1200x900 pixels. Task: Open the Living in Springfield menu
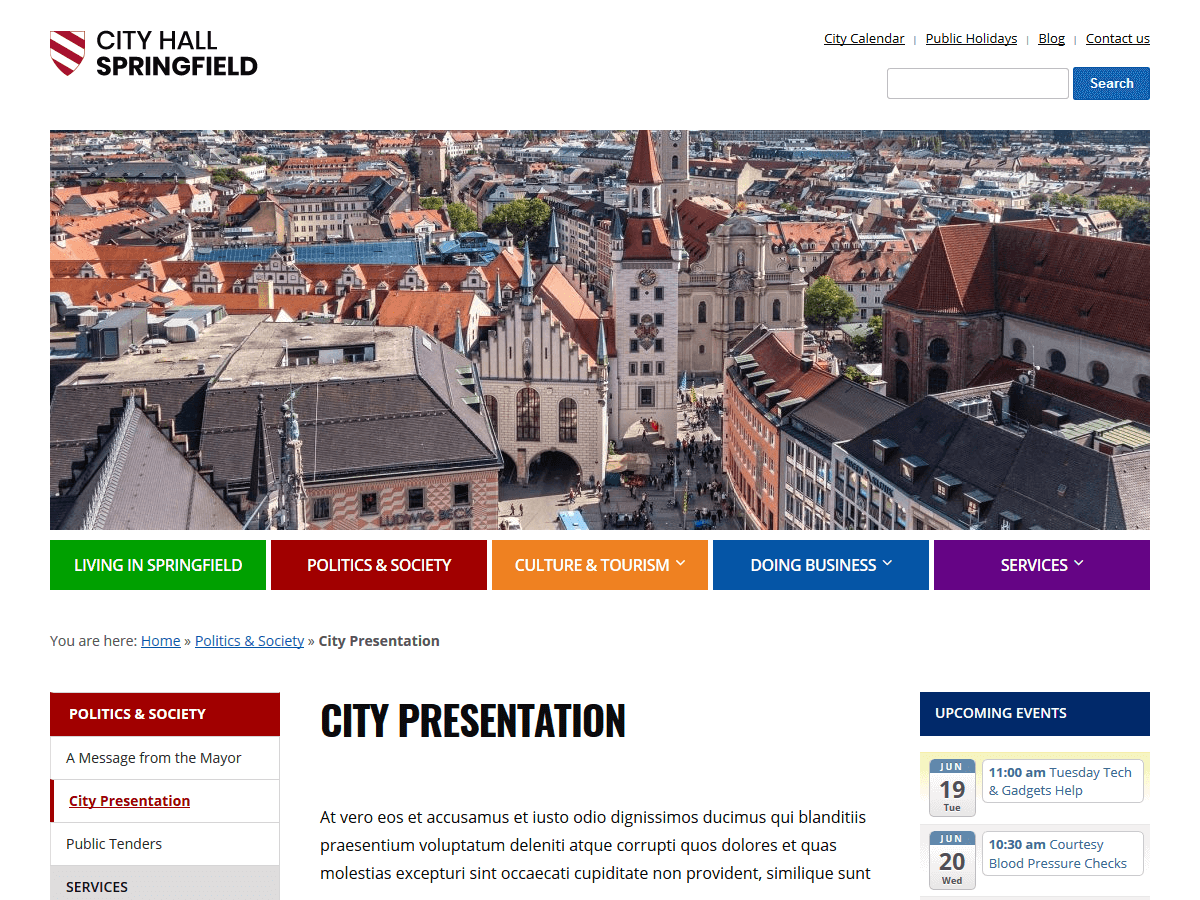coord(158,565)
